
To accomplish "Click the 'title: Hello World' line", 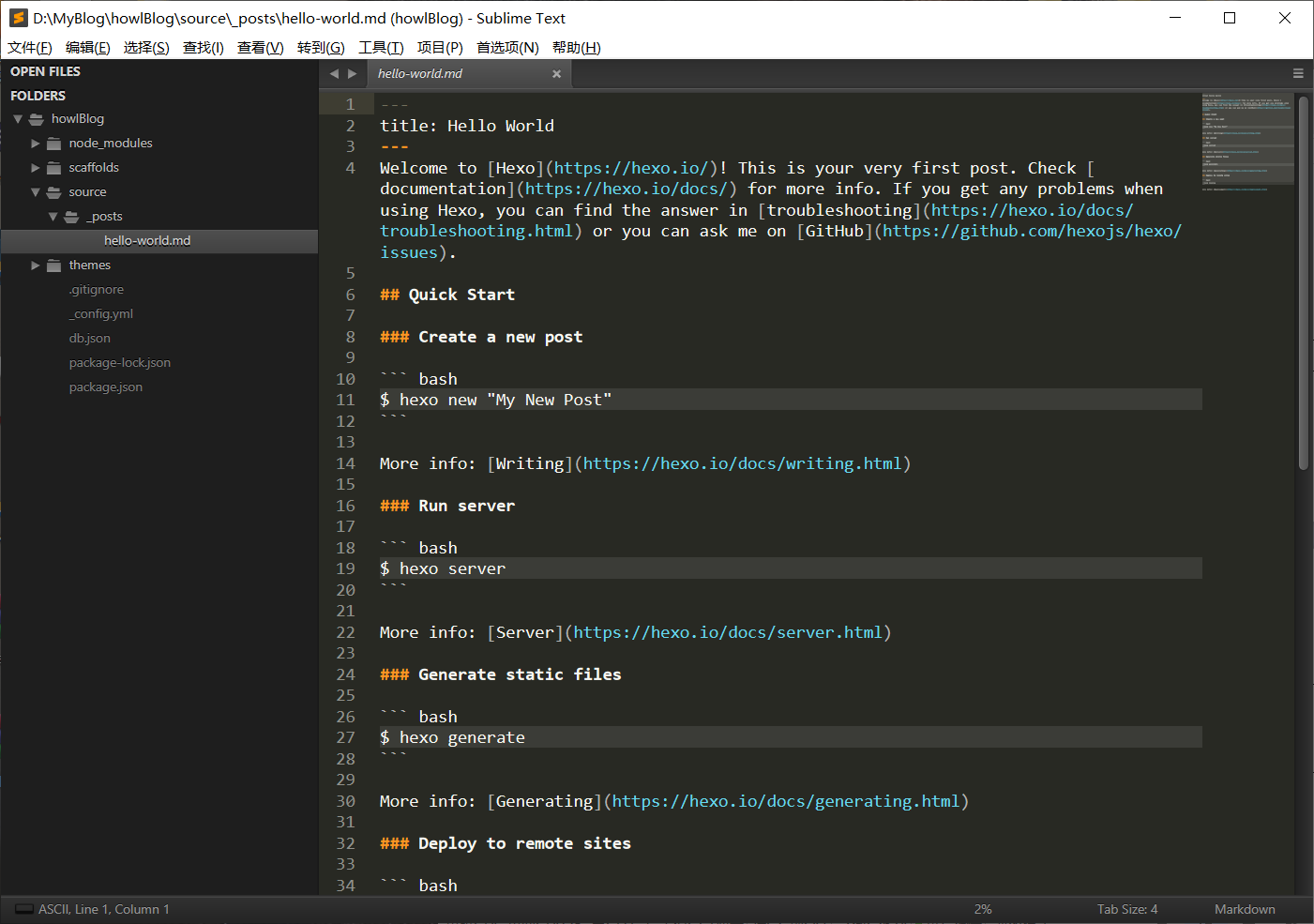I will [x=467, y=126].
